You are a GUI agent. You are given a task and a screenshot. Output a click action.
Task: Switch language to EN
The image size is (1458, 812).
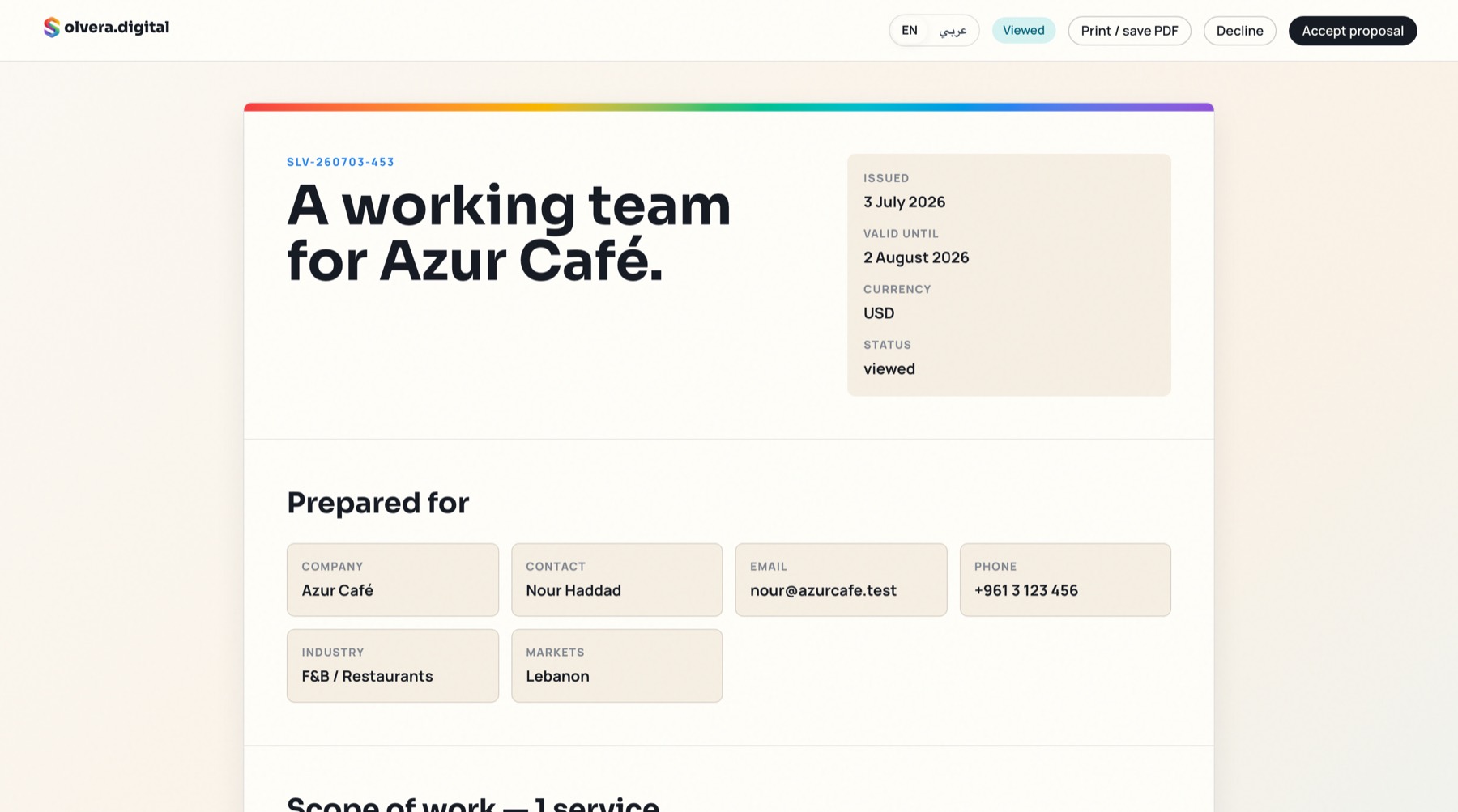(x=910, y=31)
